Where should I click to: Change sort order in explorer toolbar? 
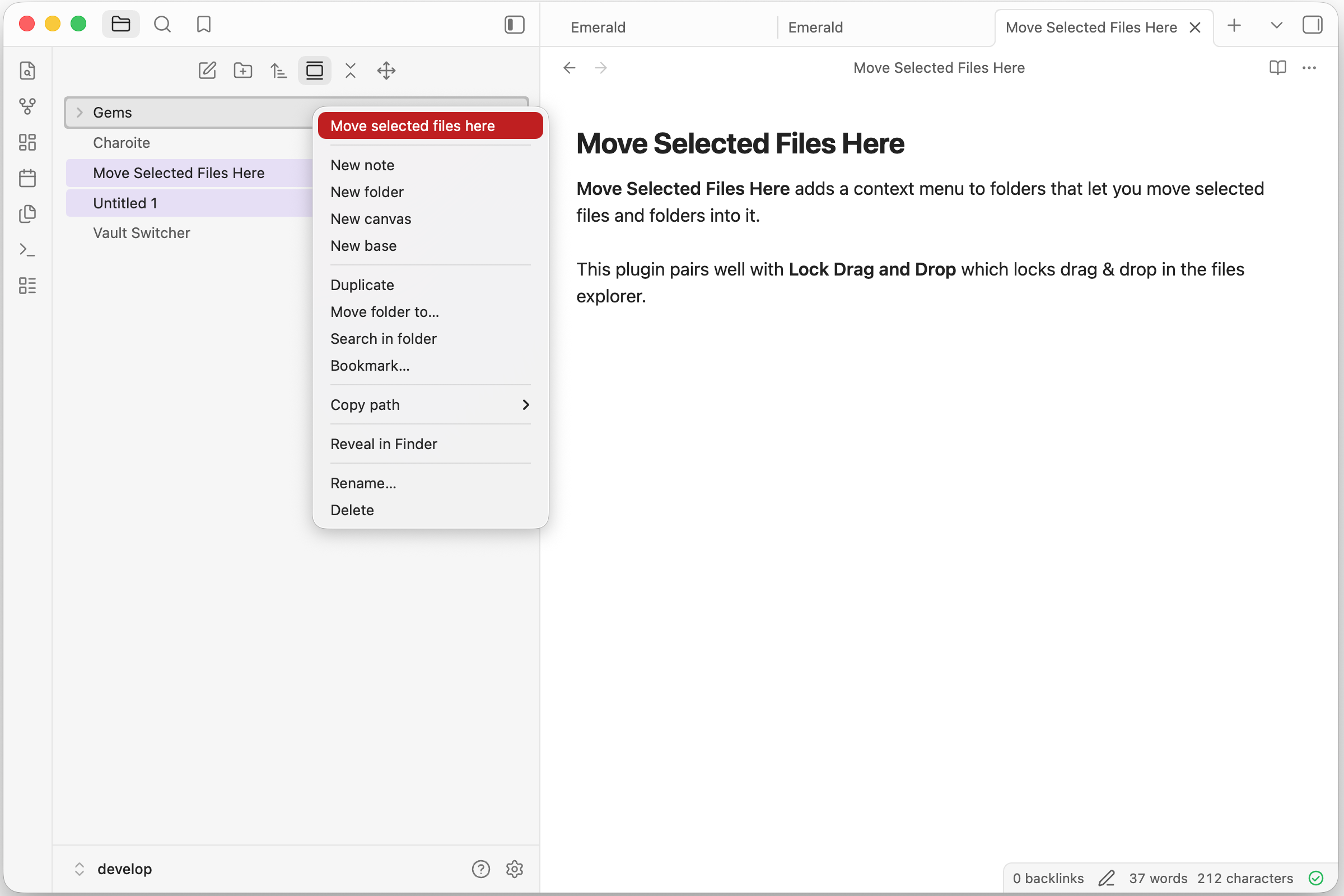point(279,71)
